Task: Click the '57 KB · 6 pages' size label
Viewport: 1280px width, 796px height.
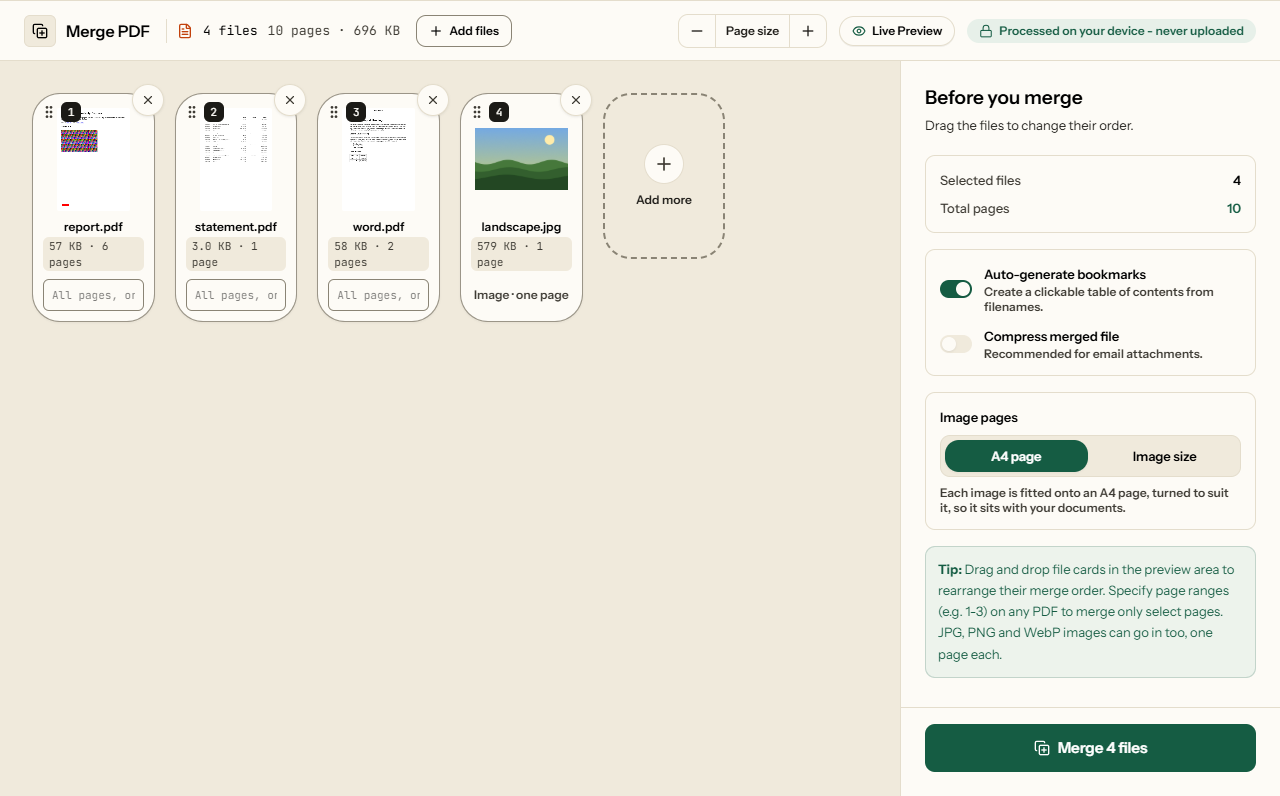Action: pyautogui.click(x=94, y=254)
